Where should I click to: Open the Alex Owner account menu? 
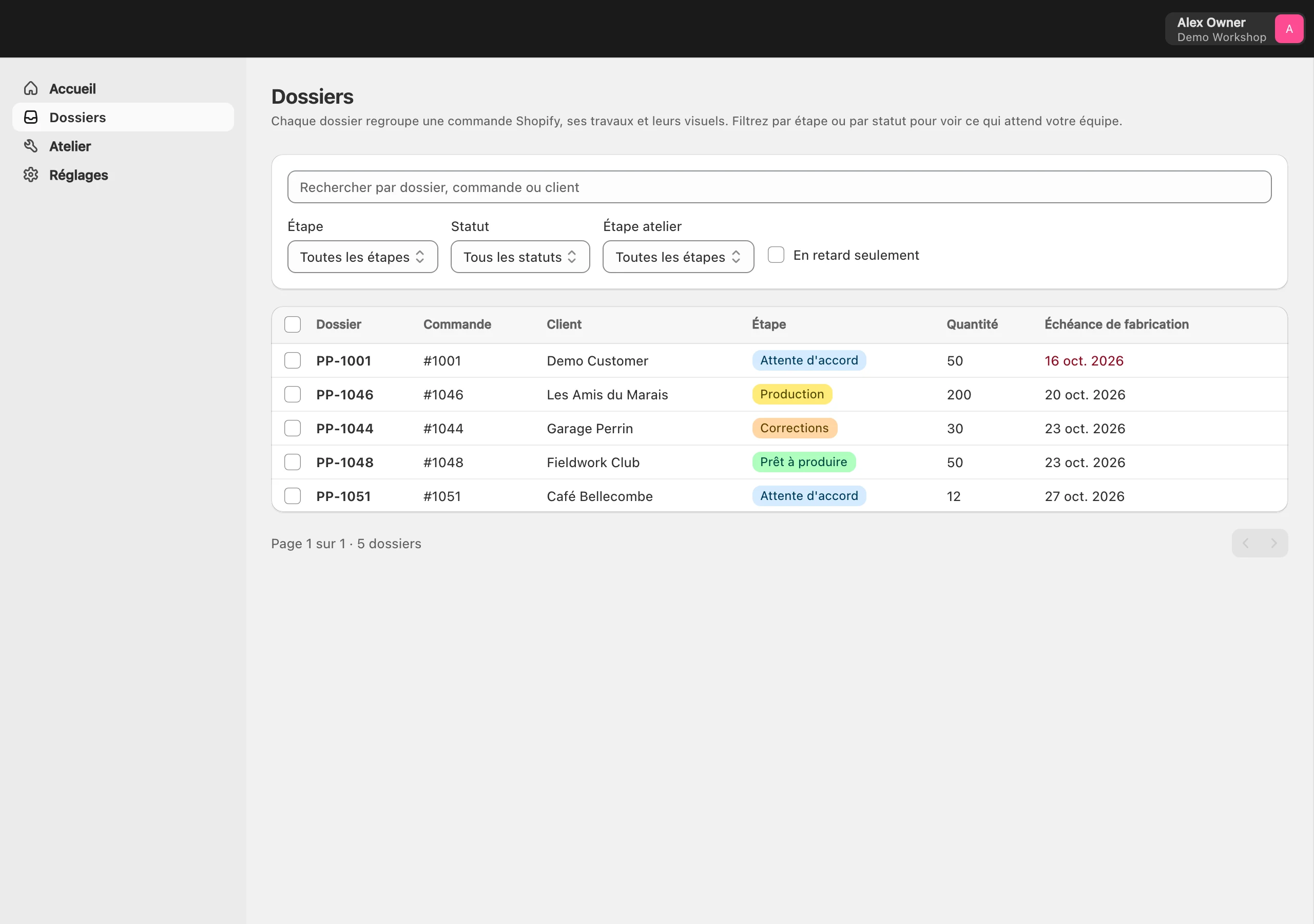[x=1234, y=29]
